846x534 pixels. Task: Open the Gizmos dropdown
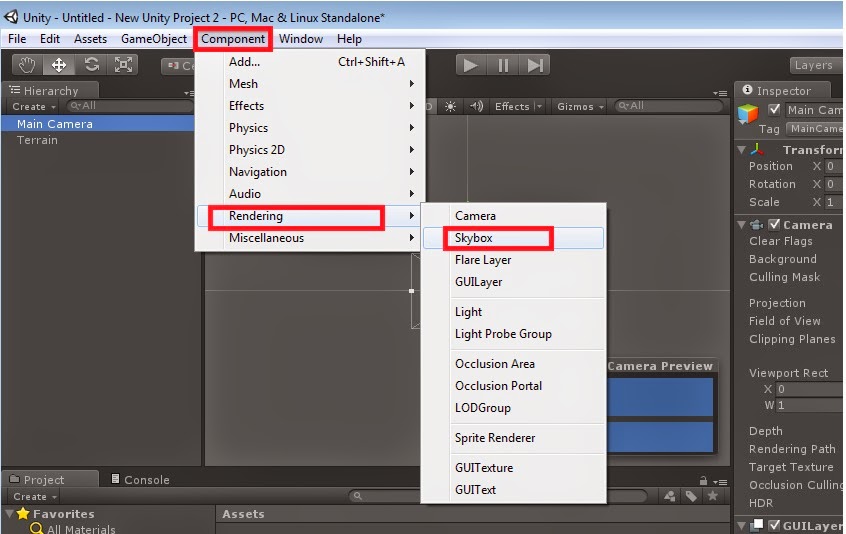click(580, 106)
